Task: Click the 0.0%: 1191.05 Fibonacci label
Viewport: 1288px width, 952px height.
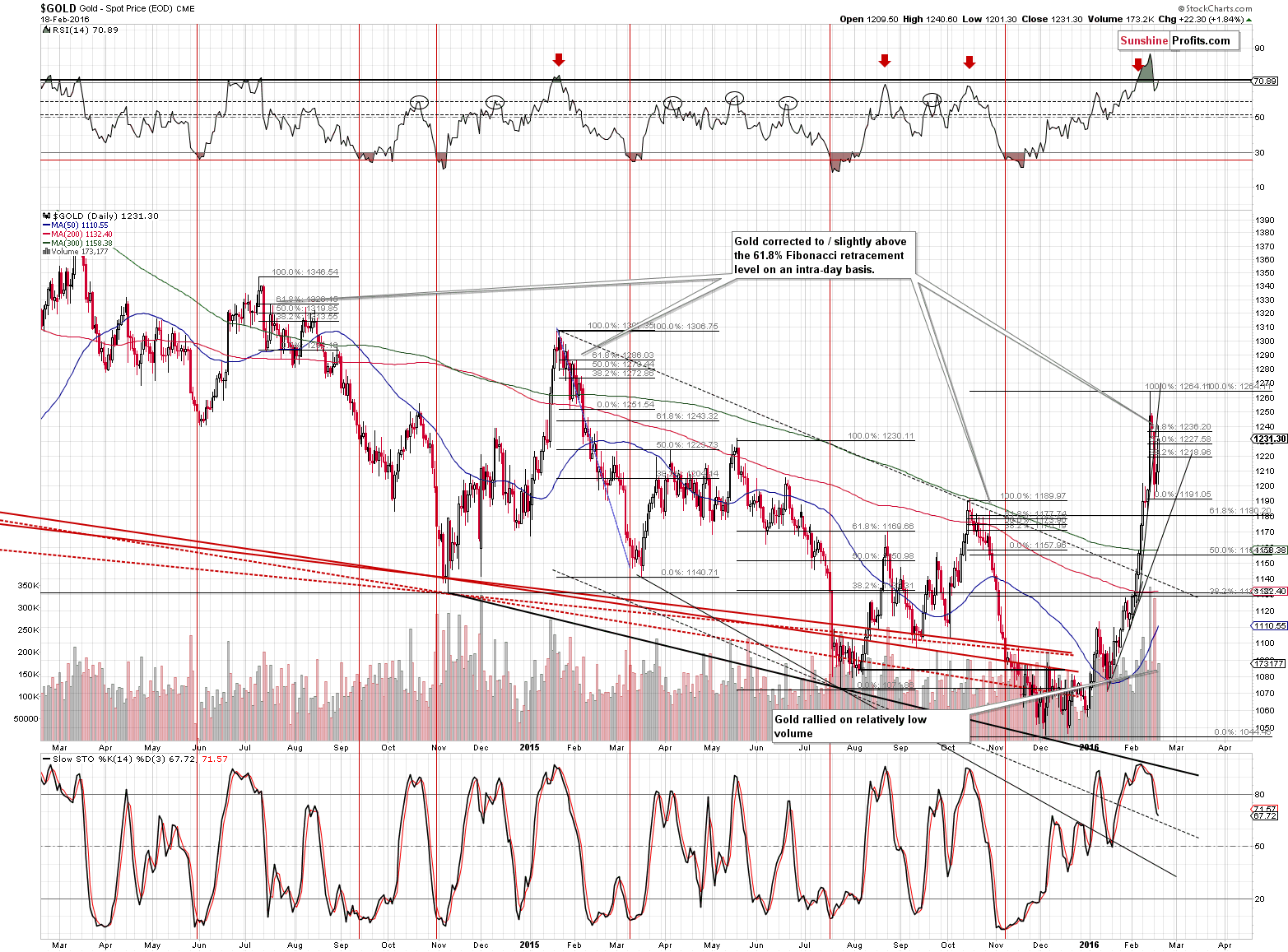Action: click(1183, 495)
